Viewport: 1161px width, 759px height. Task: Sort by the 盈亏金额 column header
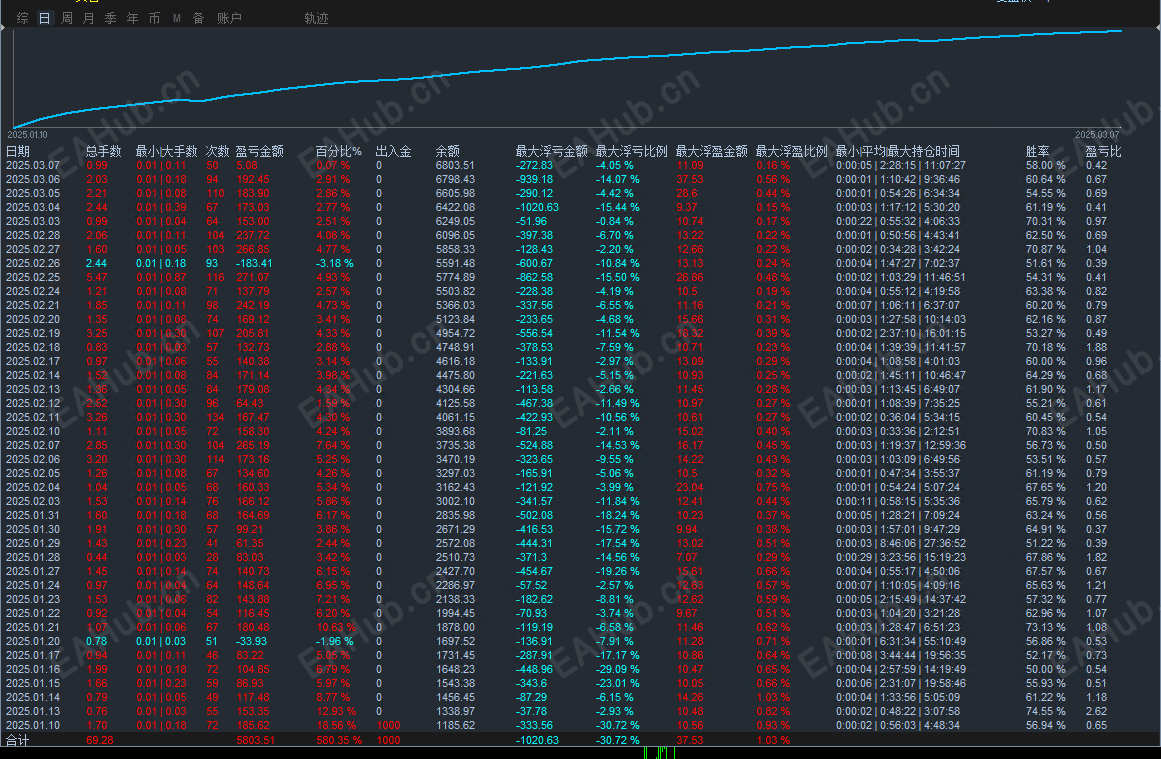pos(260,151)
